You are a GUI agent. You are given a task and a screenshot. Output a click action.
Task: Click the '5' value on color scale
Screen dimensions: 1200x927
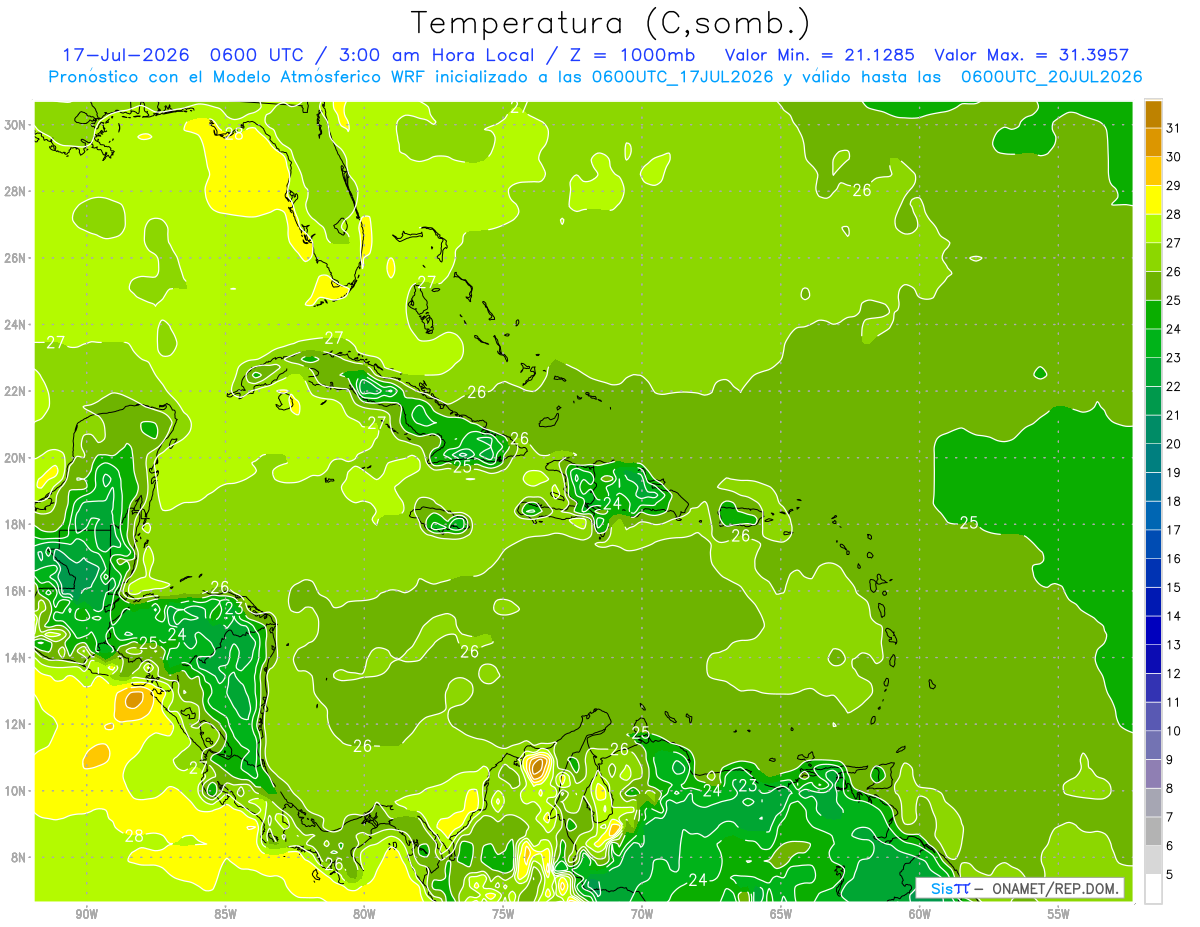click(x=1171, y=875)
